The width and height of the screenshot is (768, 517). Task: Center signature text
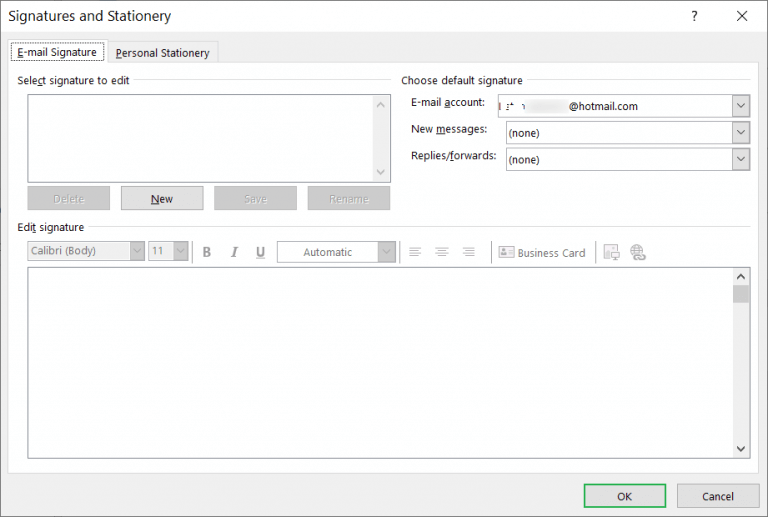click(x=442, y=252)
